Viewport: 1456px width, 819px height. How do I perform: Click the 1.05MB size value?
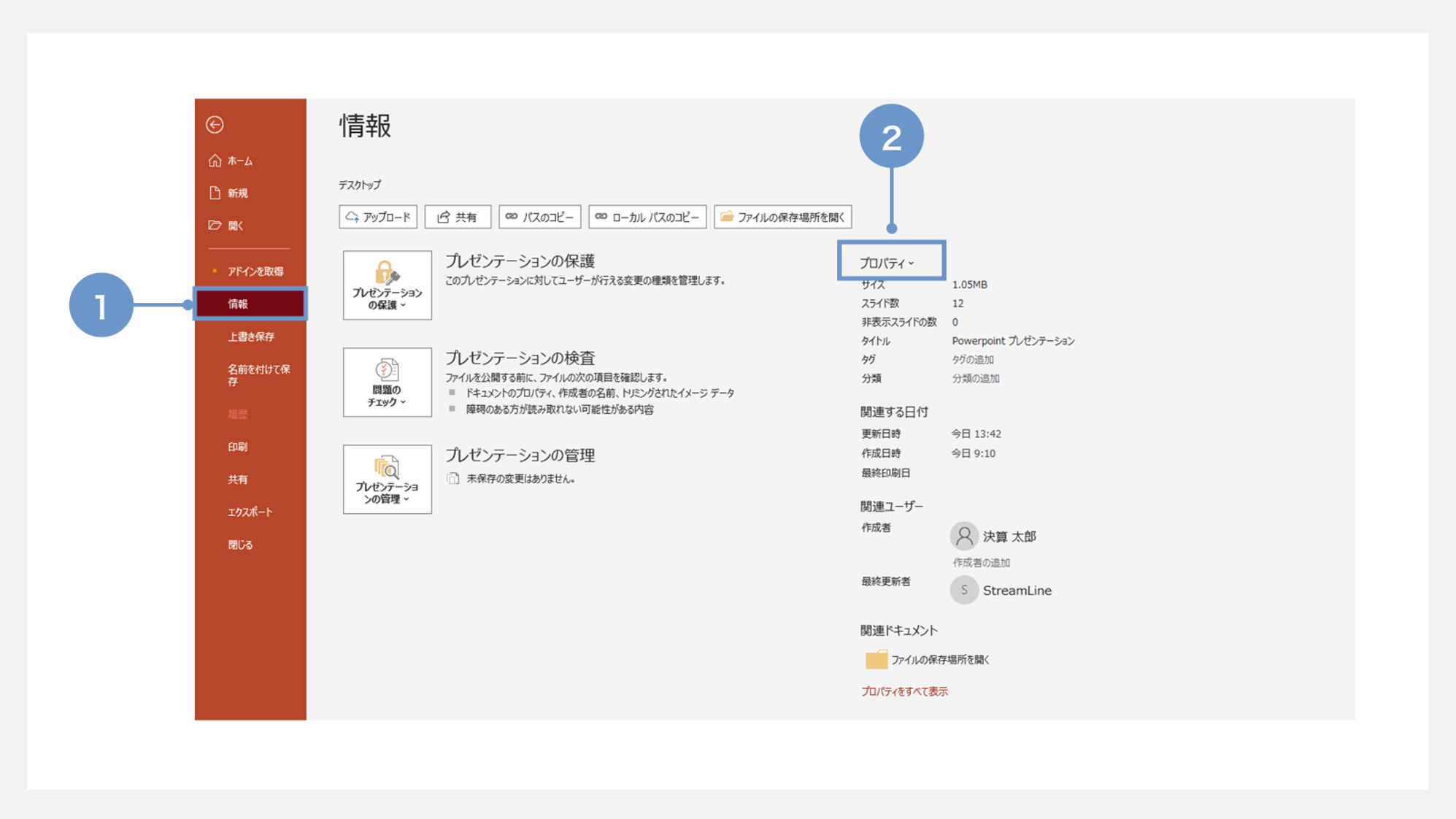tap(969, 285)
